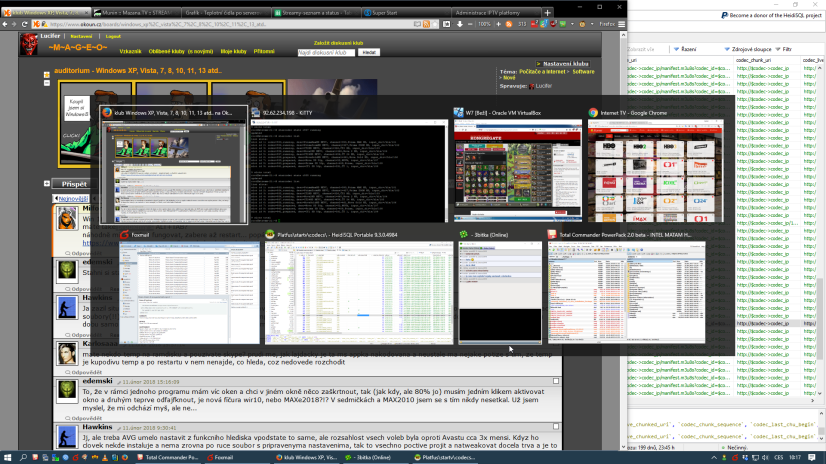Switch to Munin Mazana TV Firefox tab

coord(135,13)
